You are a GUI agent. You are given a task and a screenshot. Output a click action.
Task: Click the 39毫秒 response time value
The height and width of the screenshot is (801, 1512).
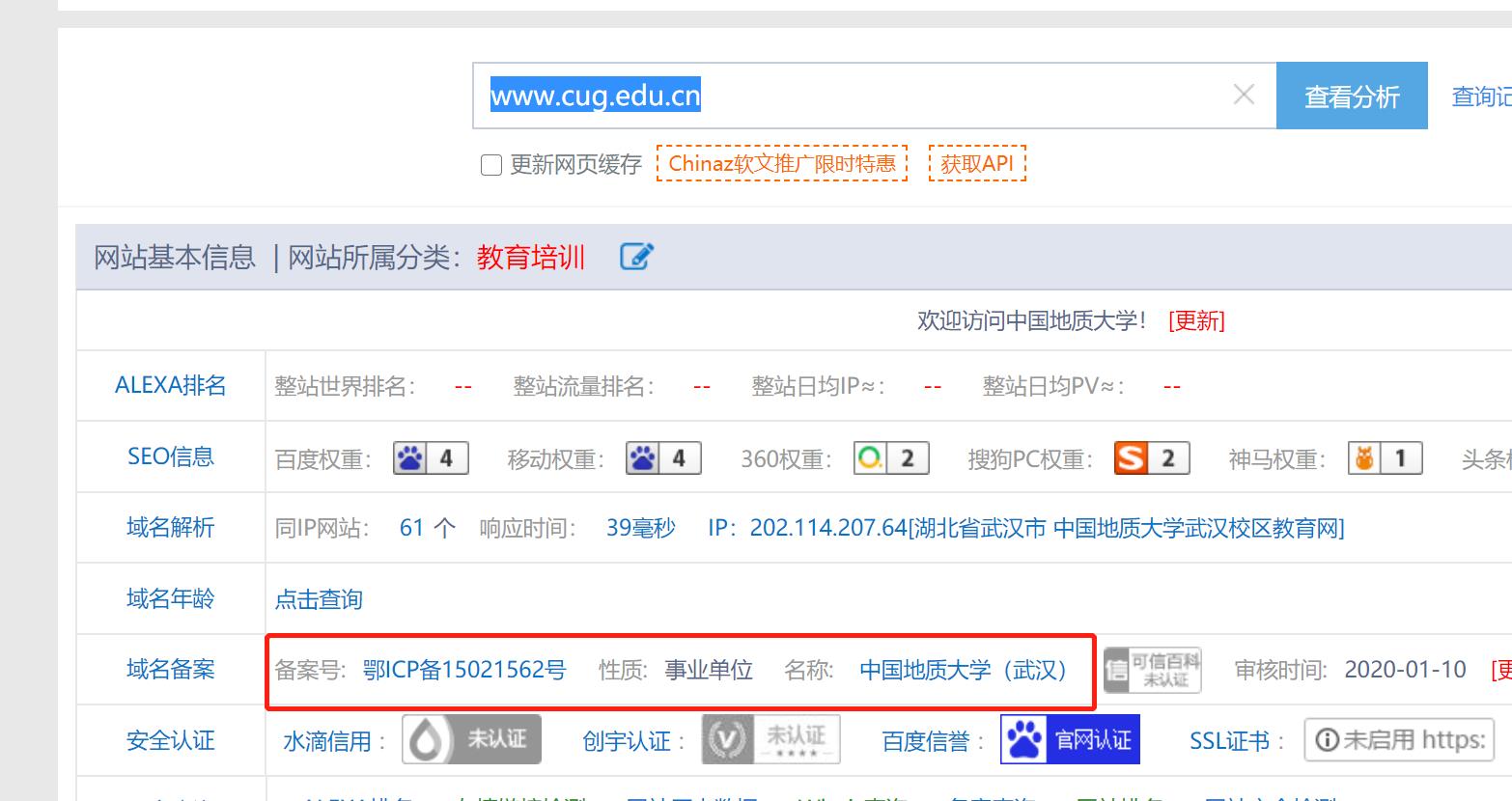tap(641, 528)
